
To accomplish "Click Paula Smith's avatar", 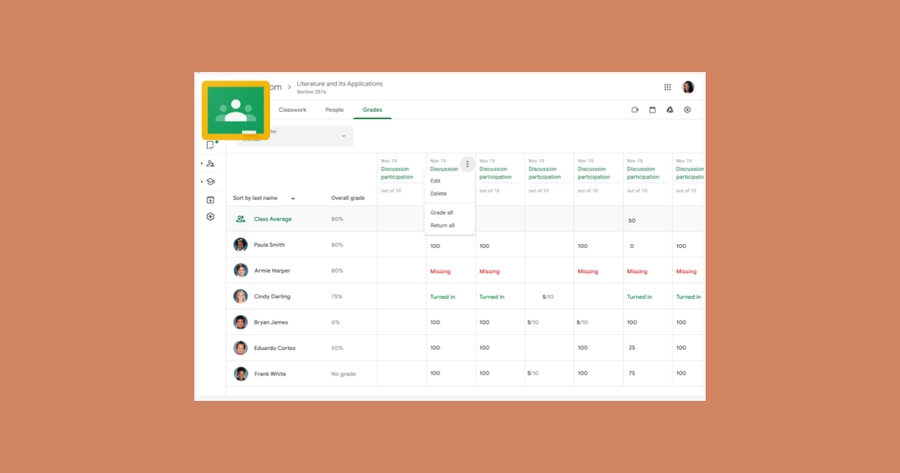I will [x=240, y=245].
